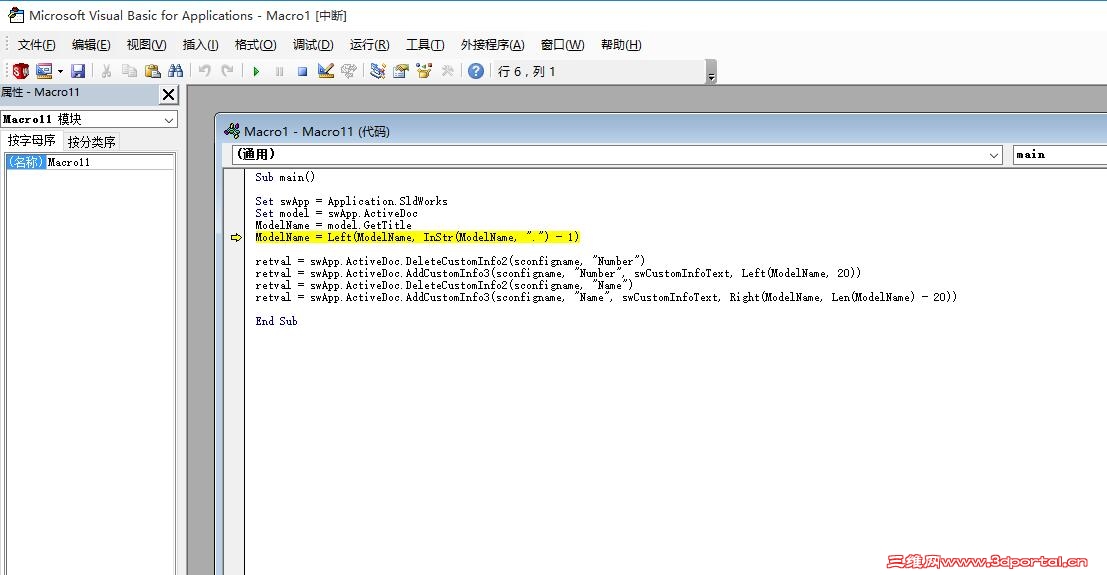This screenshot has height=575, width=1107.
Task: Click the Set swApp = Application.SldWorks line
Action: pos(352,201)
